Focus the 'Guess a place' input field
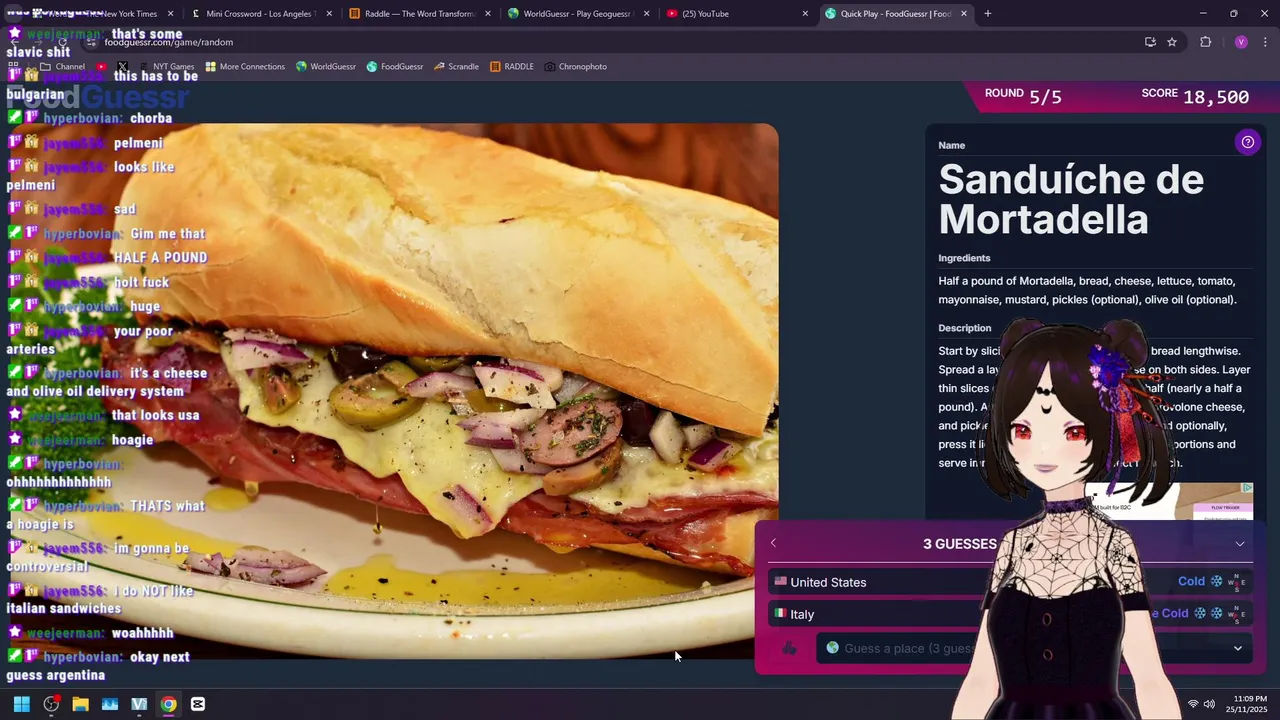Viewport: 1280px width, 720px height. (1034, 648)
